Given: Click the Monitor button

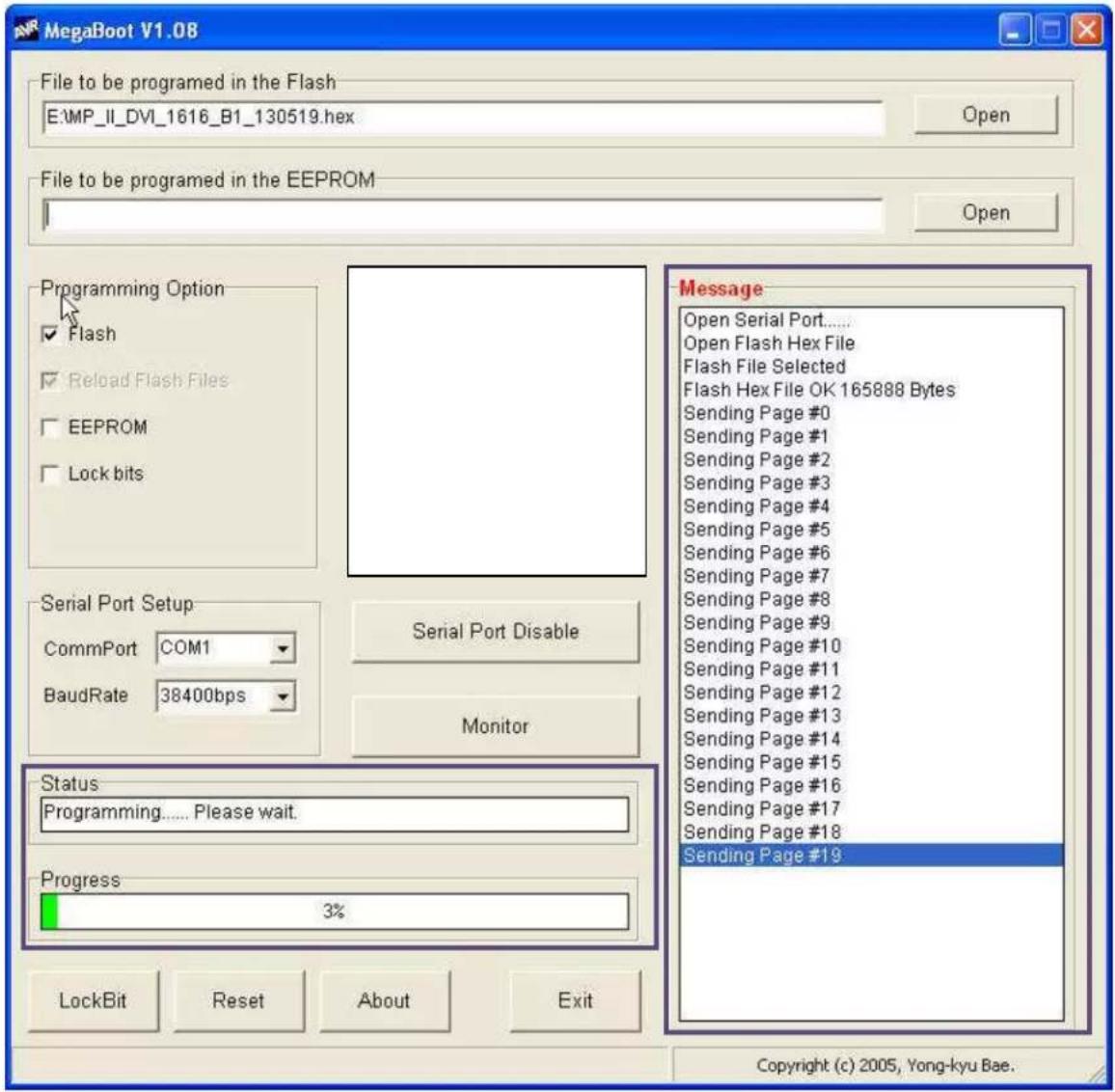Looking at the screenshot, I should coord(496,725).
